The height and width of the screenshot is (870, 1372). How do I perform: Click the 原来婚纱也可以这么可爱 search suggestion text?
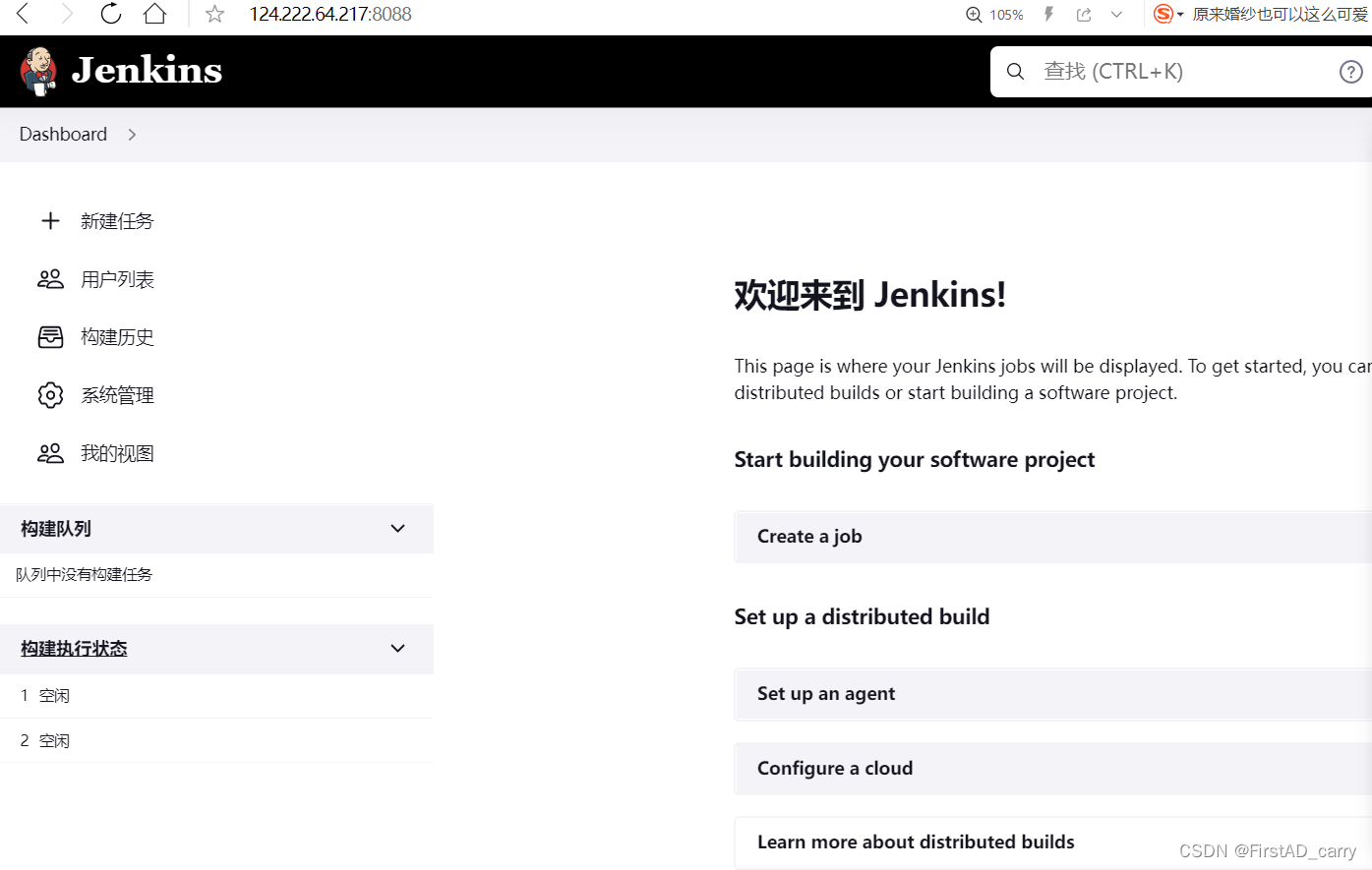[1281, 14]
